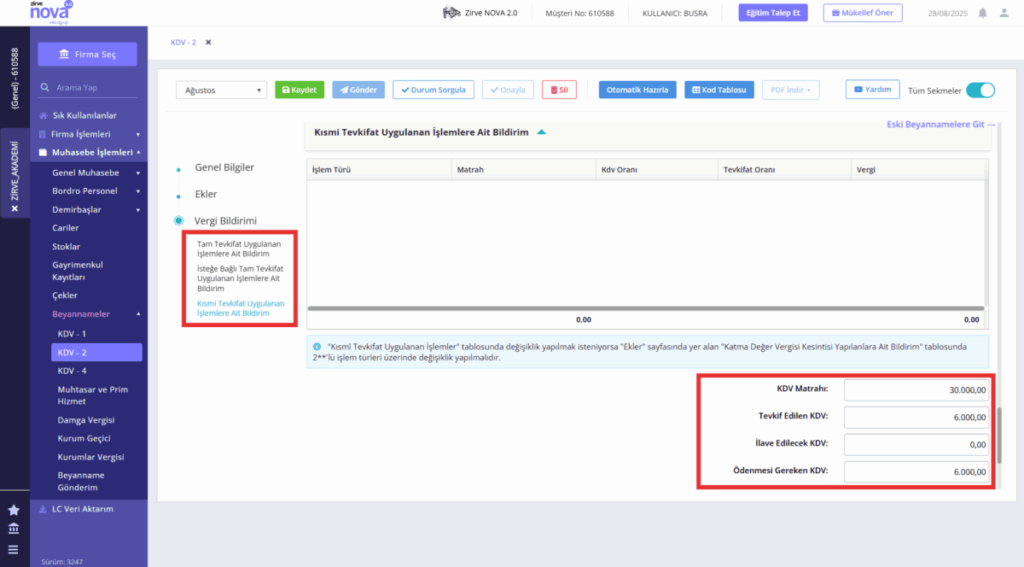Open Kurum Geçici declaration
This screenshot has height=567, width=1024.
[84, 438]
